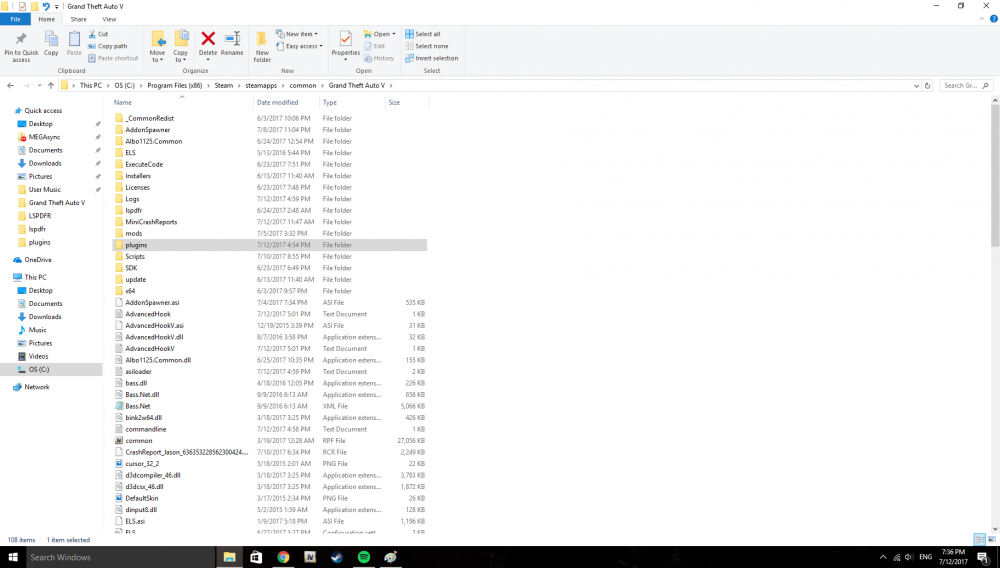Select the lspdfr folder in file list
The height and width of the screenshot is (568, 1000).
133,210
